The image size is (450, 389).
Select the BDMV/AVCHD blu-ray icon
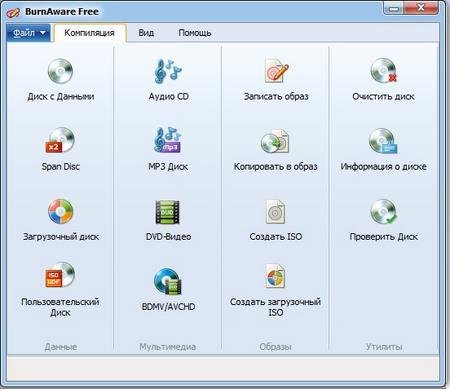pyautogui.click(x=168, y=282)
